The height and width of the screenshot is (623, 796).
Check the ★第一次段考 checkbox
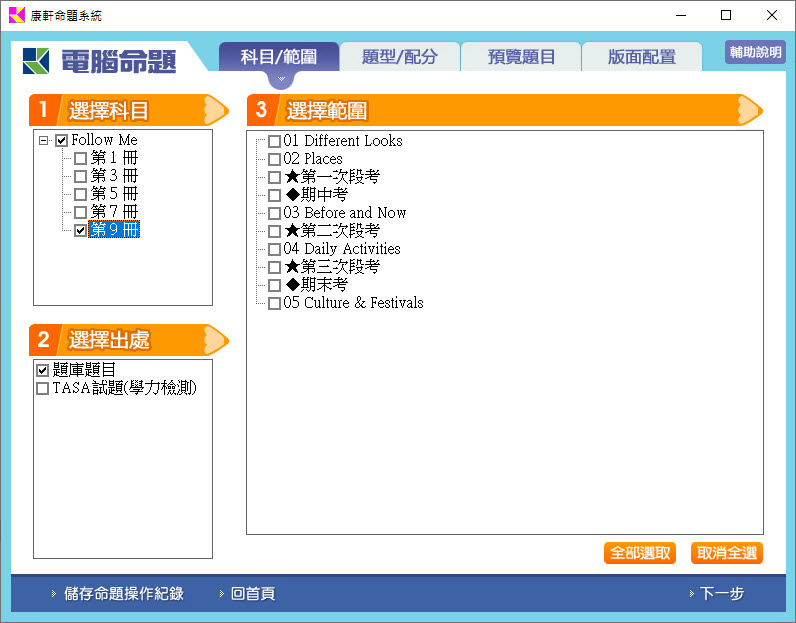(x=274, y=177)
